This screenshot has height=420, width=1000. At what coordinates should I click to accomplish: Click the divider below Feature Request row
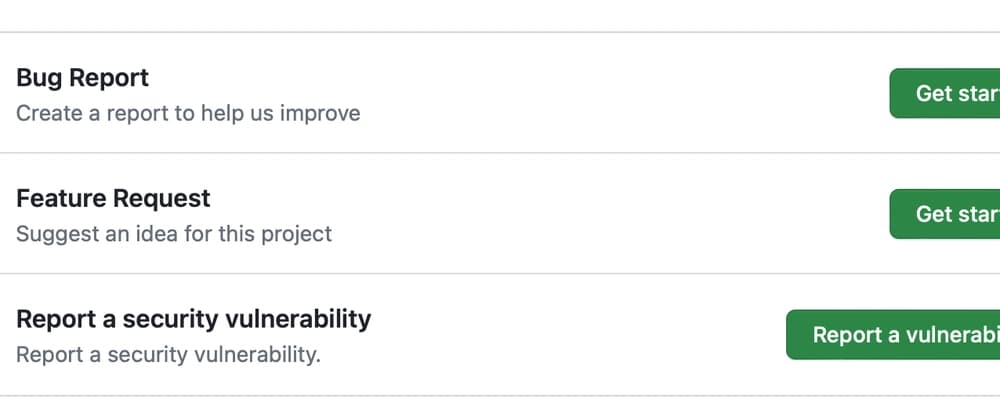pyautogui.click(x=500, y=273)
